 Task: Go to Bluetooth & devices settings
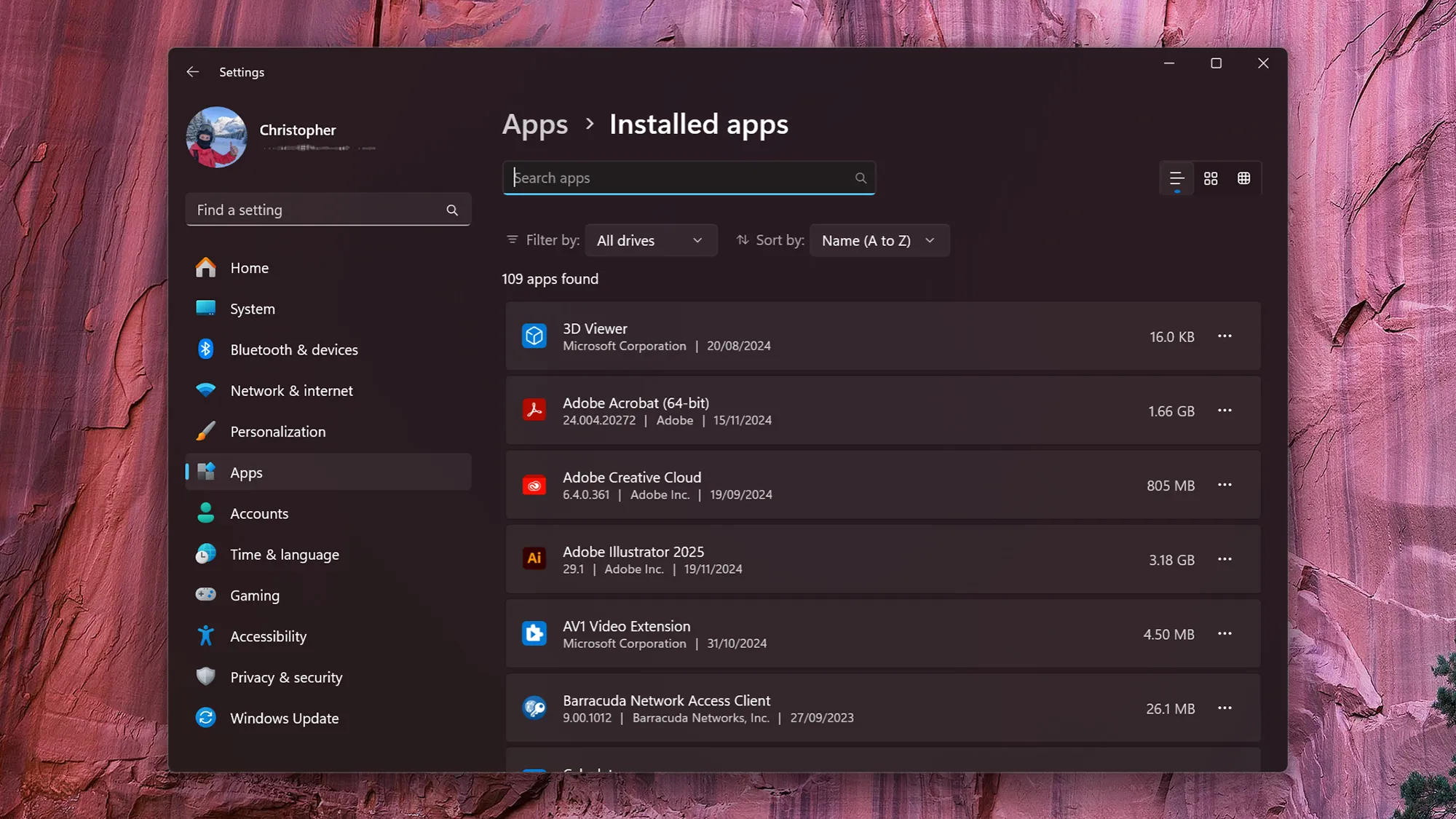tap(293, 350)
